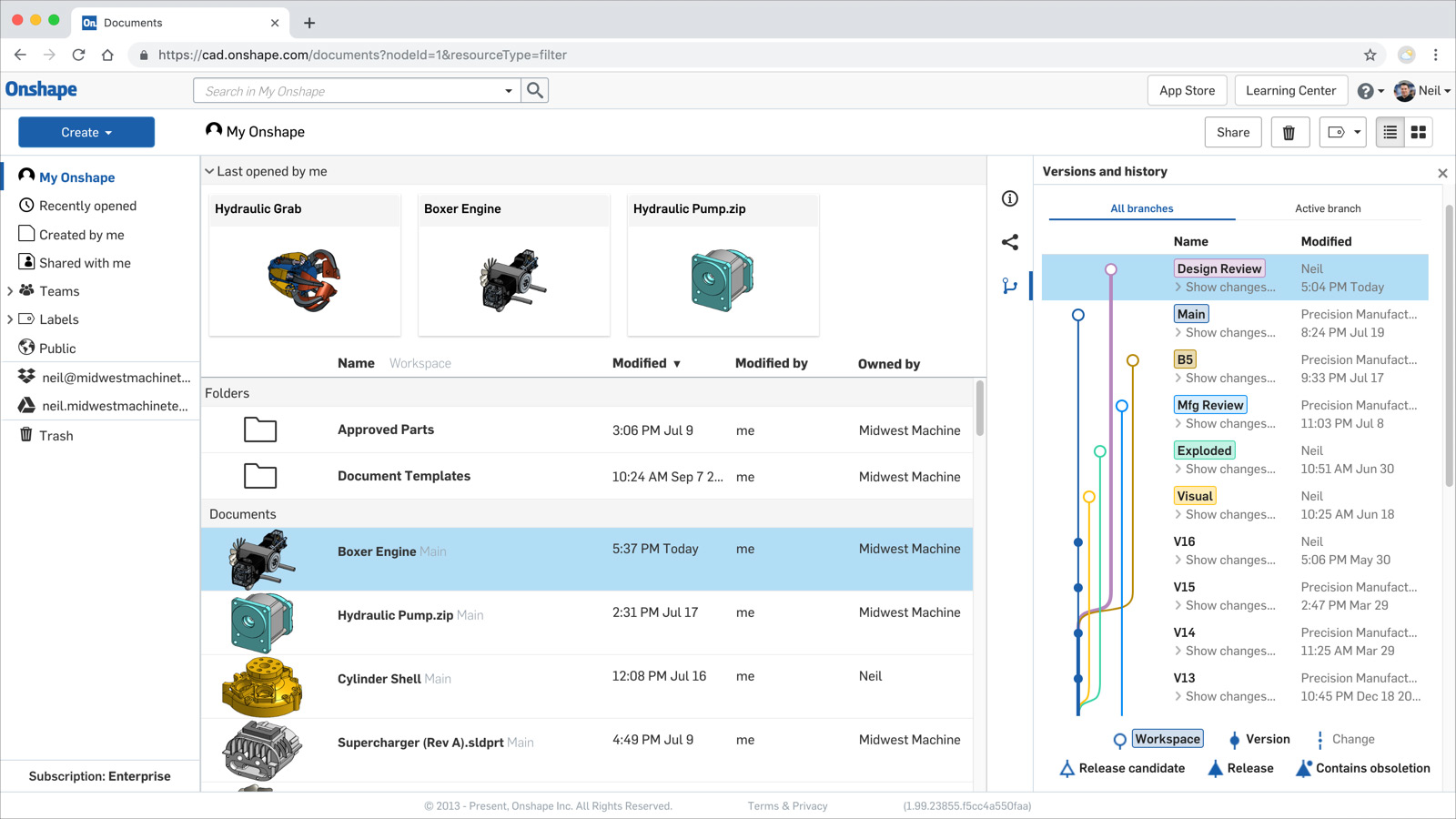Toggle the list view display
This screenshot has height=819, width=1456.
1390,132
